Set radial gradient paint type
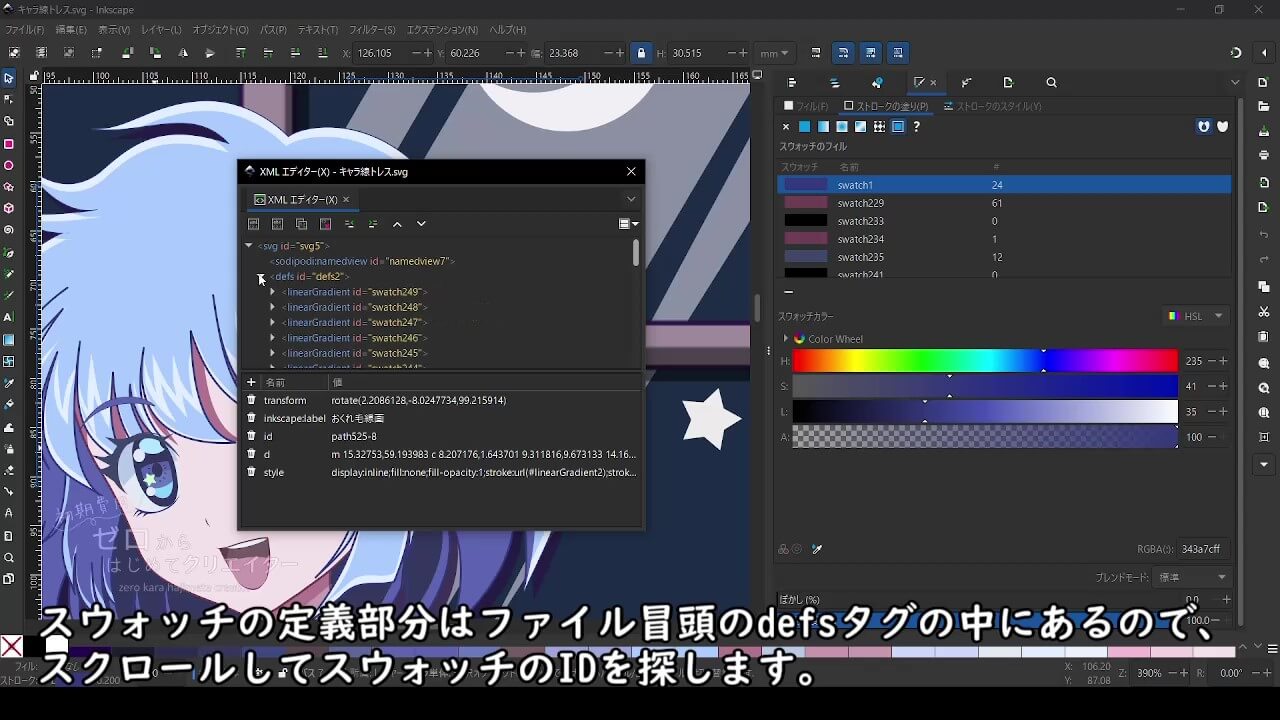Image resolution: width=1280 pixels, height=720 pixels. pyautogui.click(x=842, y=127)
